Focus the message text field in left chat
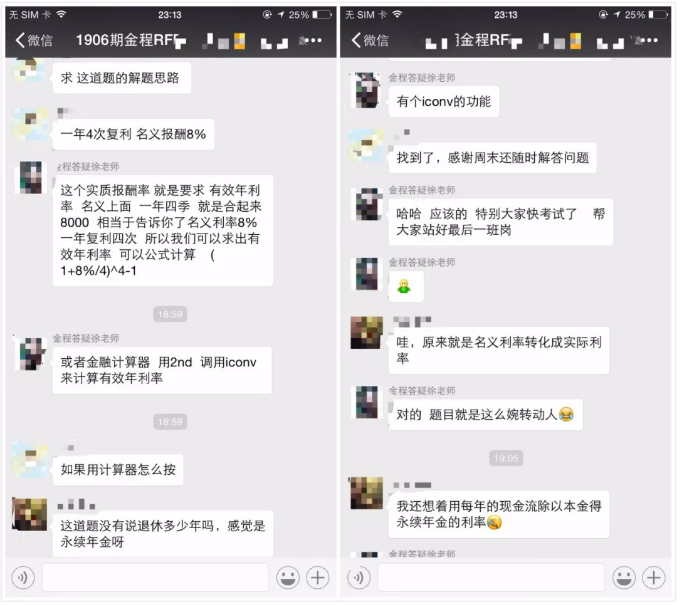The height and width of the screenshot is (605, 680). coord(156,580)
